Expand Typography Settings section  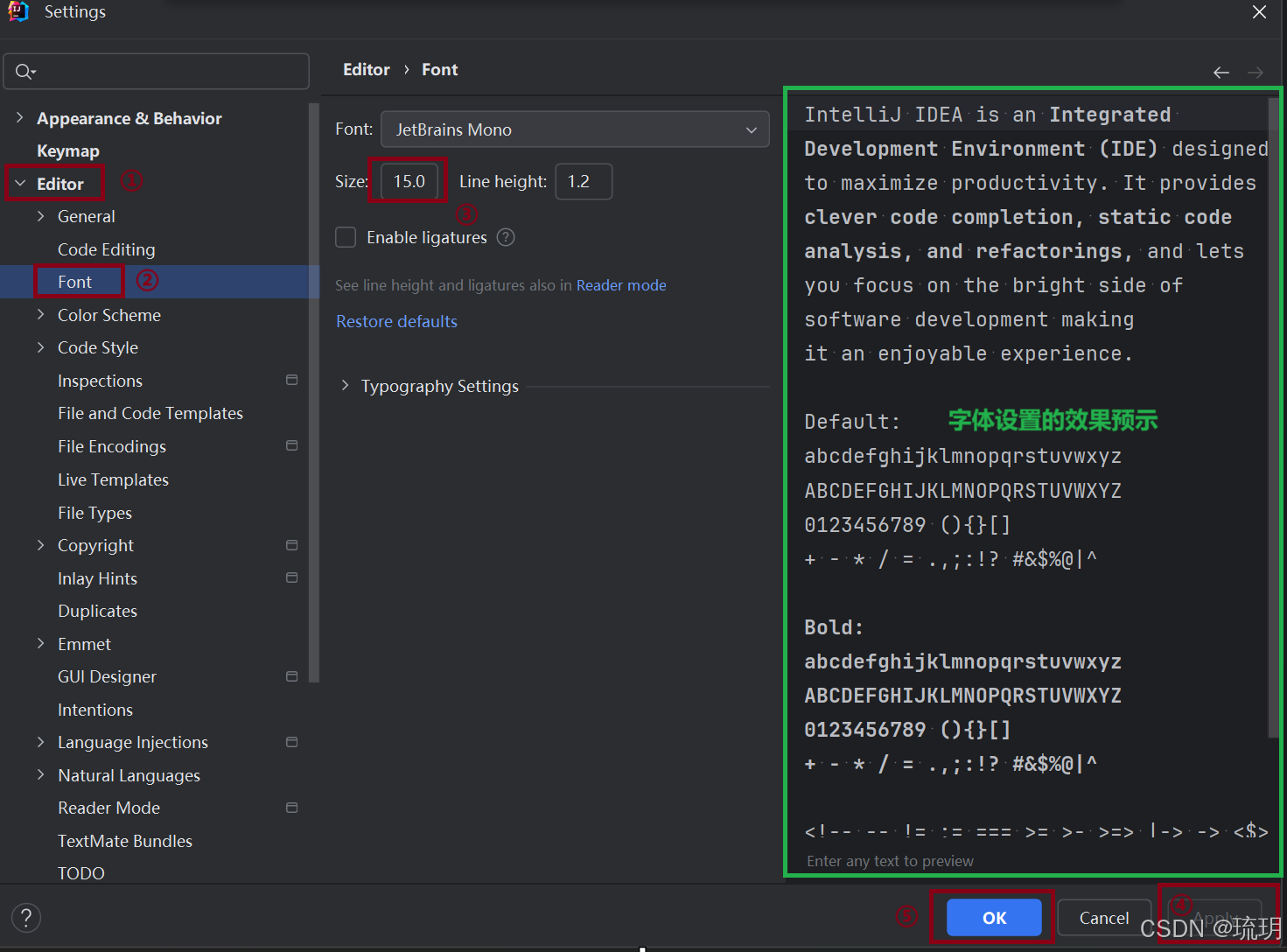pyautogui.click(x=345, y=386)
